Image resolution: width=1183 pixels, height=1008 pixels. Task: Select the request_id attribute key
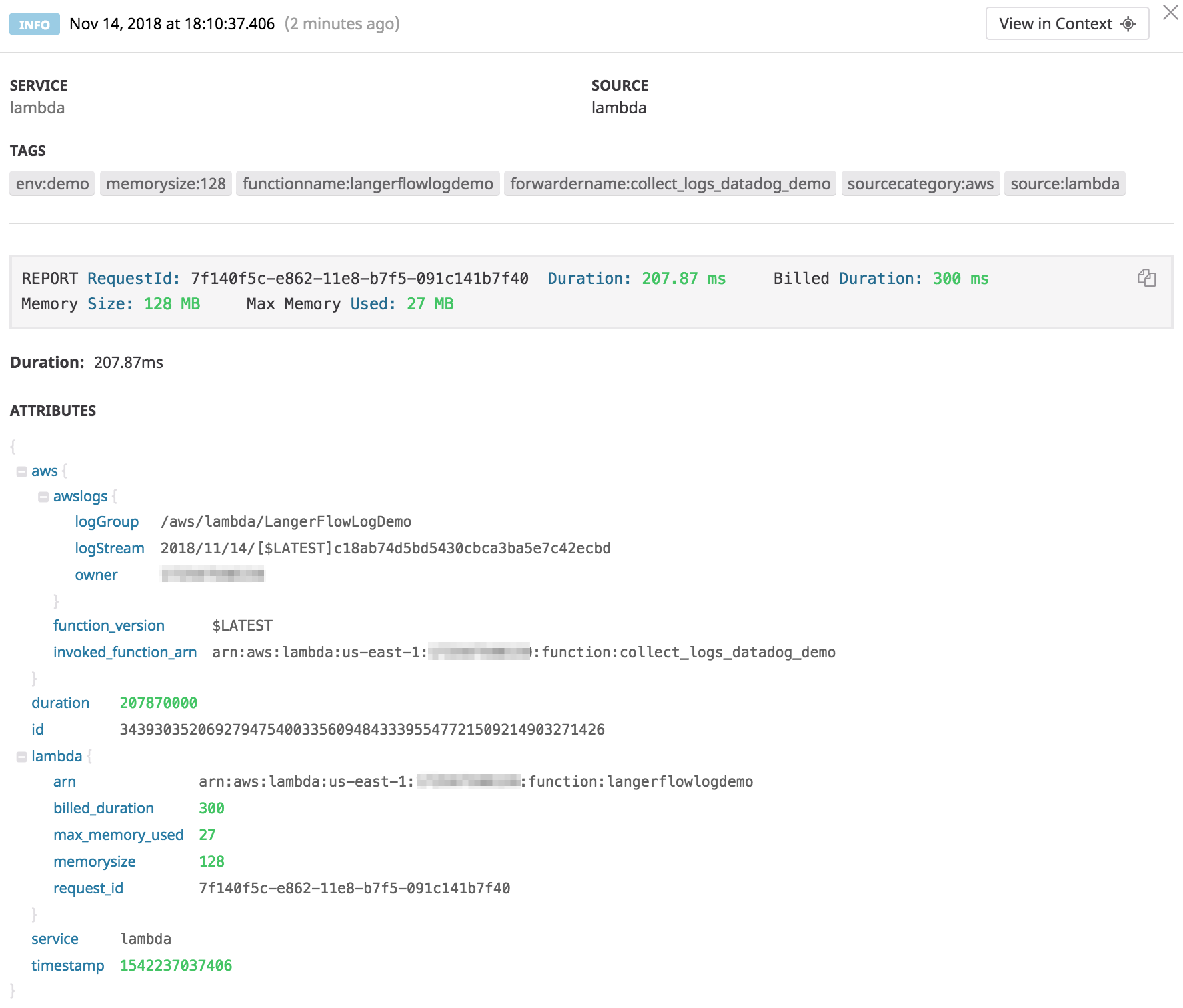[x=88, y=888]
